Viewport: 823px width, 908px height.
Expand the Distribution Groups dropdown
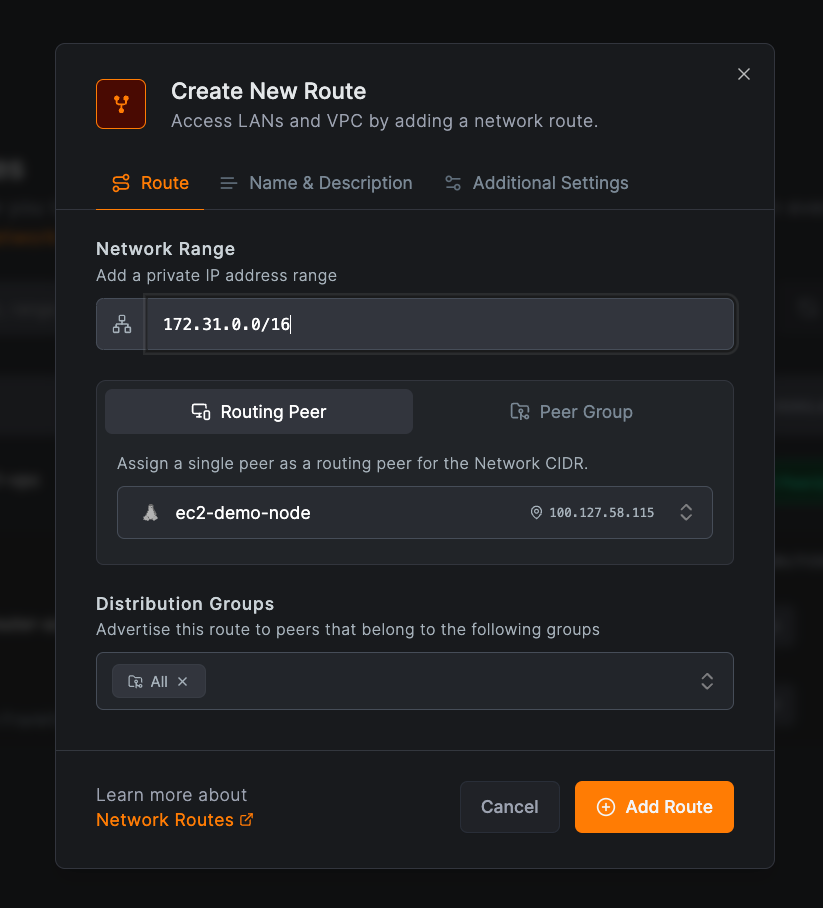pos(706,681)
